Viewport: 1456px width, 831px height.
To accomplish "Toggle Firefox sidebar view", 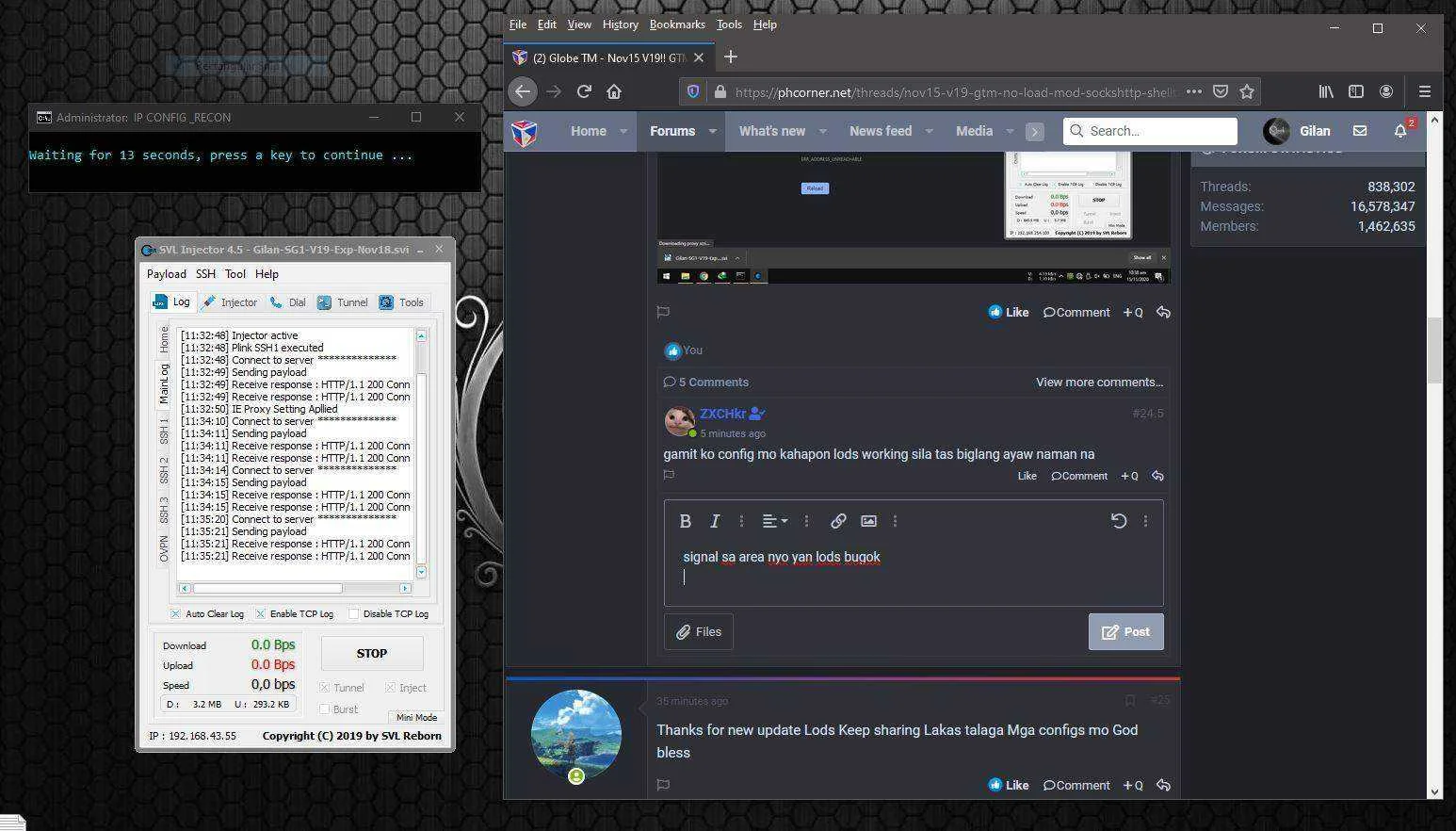I will point(1356,91).
